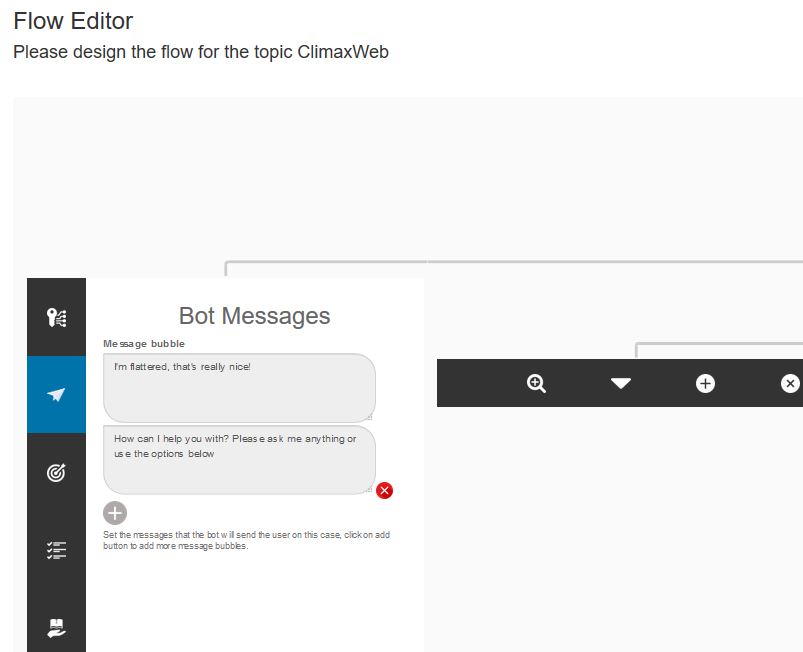Click the zoom magnifier icon in node toolbar
The height and width of the screenshot is (652, 803).
(x=536, y=383)
